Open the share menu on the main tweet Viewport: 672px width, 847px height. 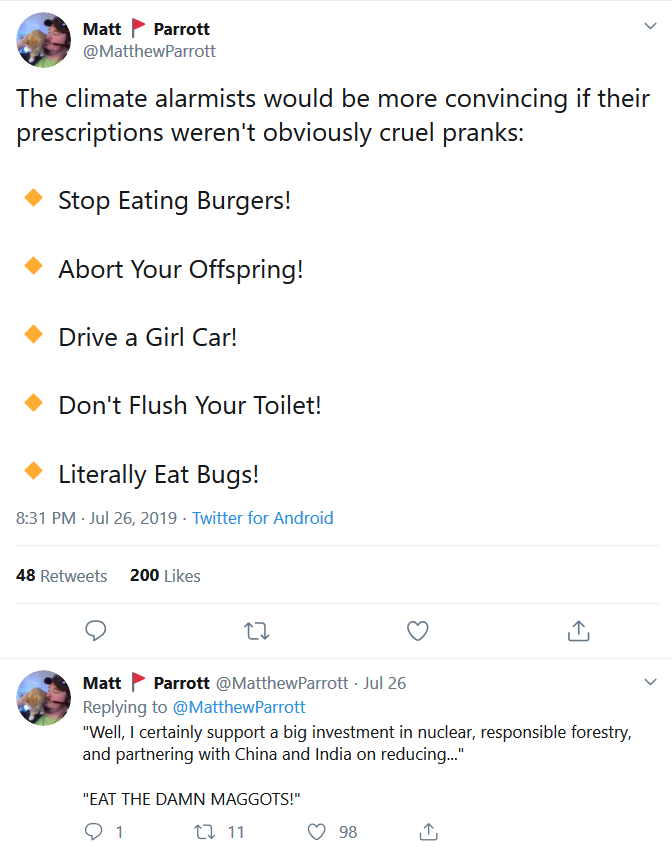click(578, 631)
